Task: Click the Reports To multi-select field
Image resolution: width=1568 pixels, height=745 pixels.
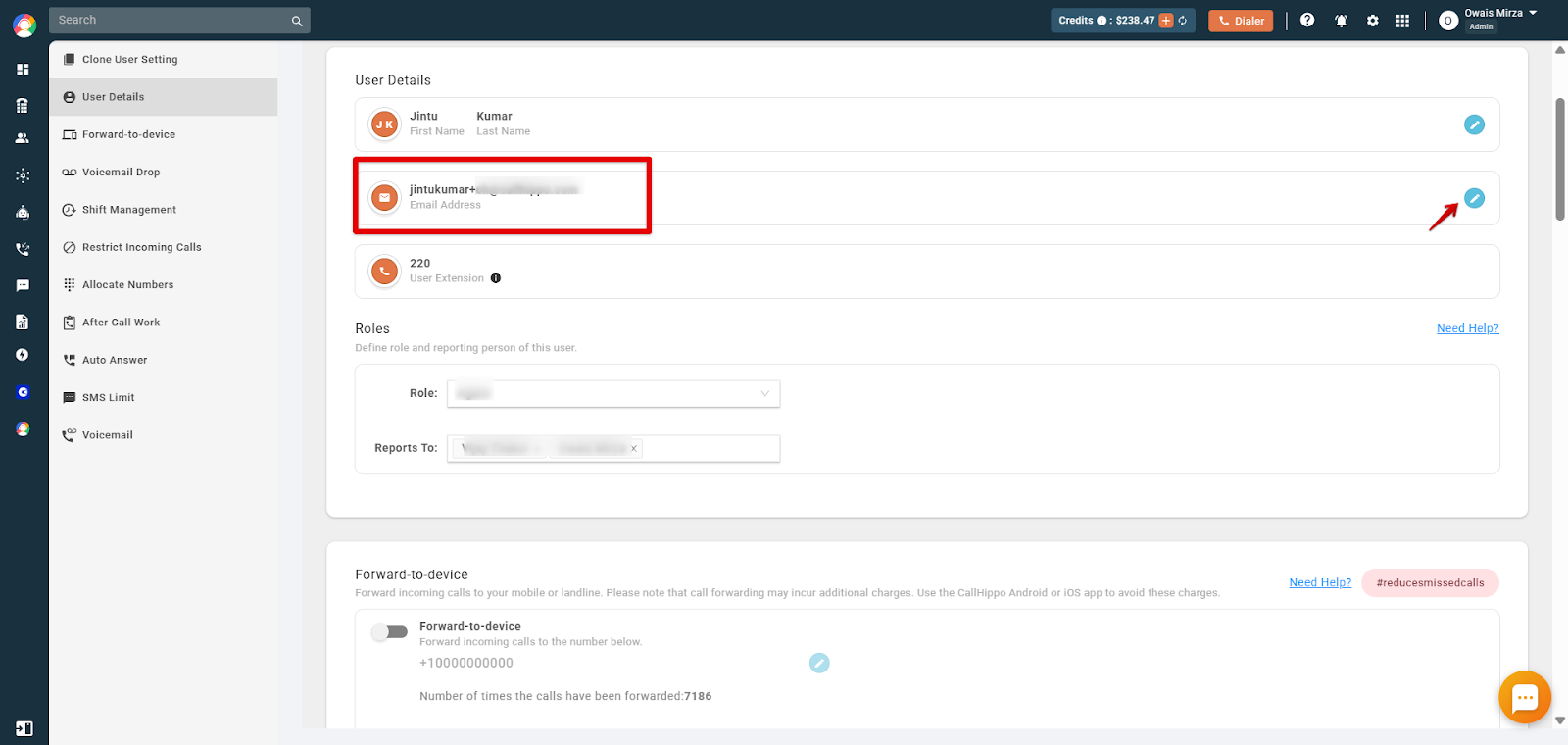Action: [613, 448]
